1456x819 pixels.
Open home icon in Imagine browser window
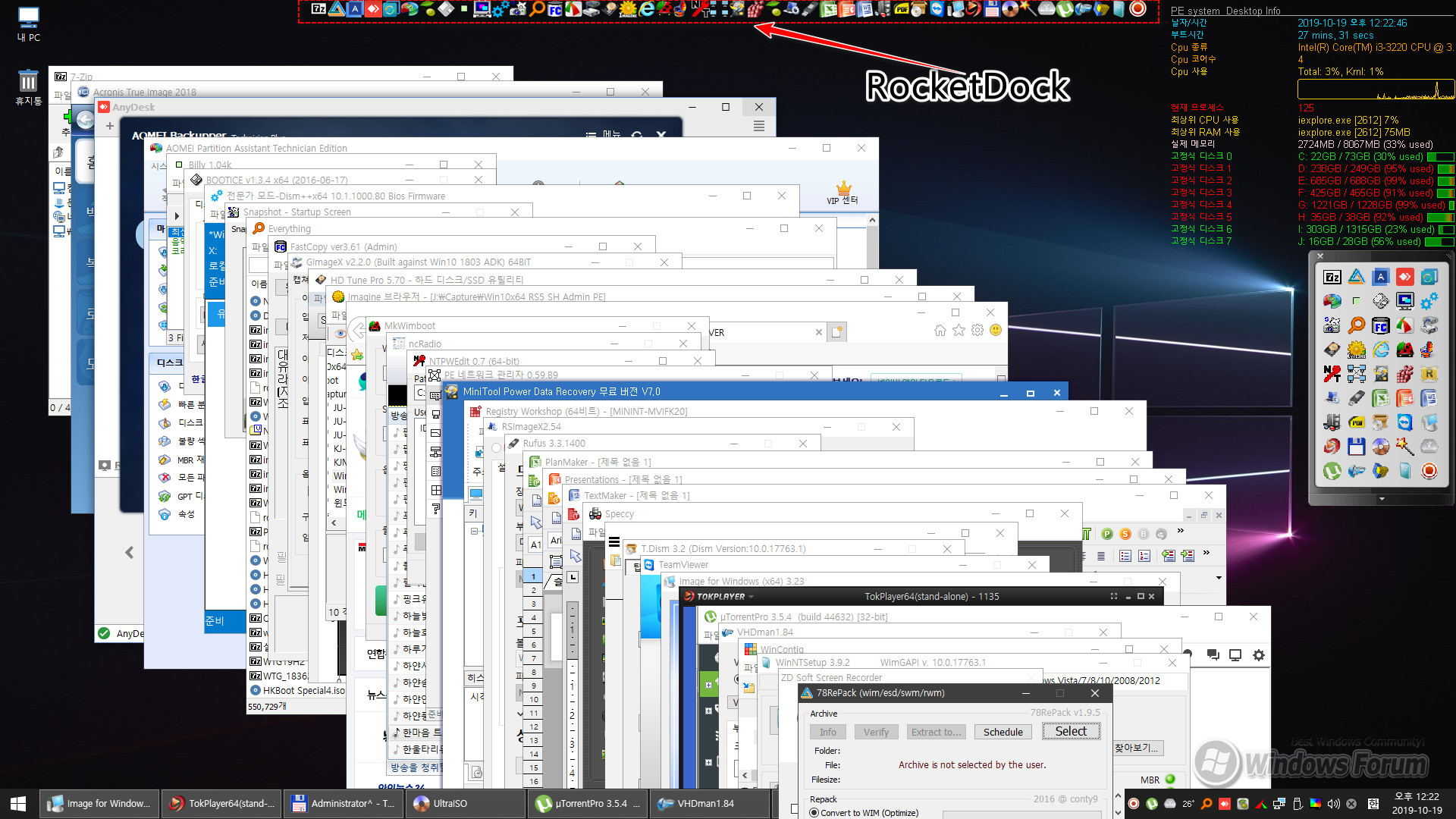940,331
